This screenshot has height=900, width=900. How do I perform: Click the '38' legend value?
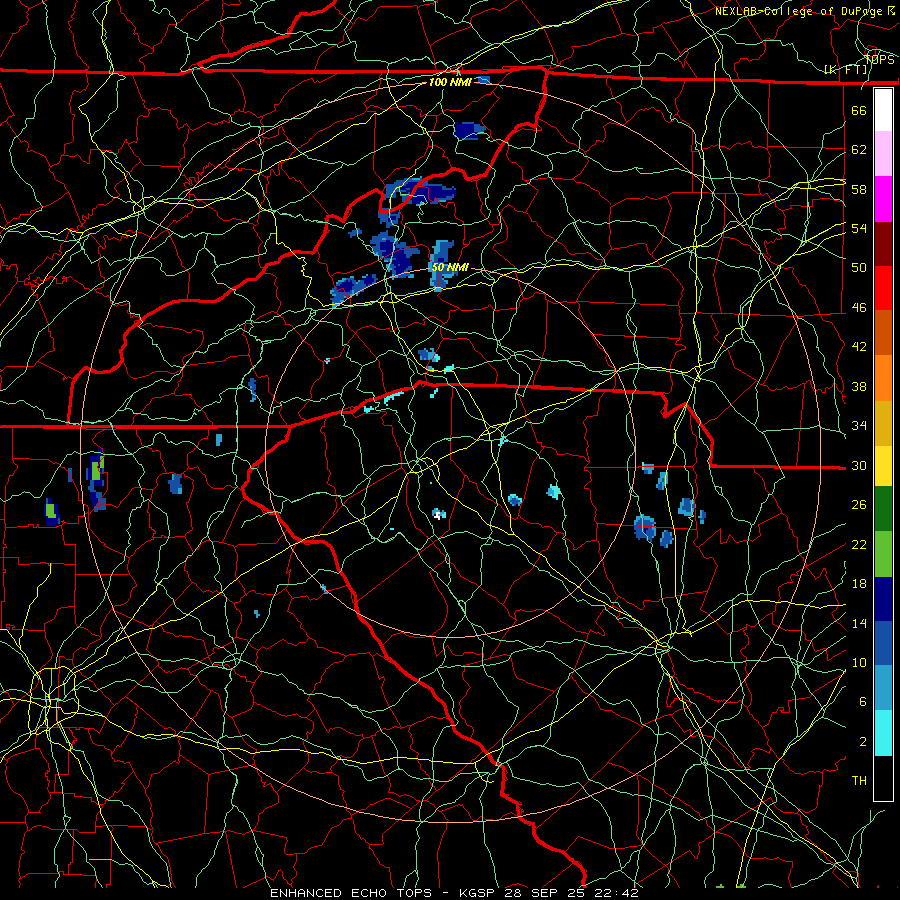tap(859, 386)
